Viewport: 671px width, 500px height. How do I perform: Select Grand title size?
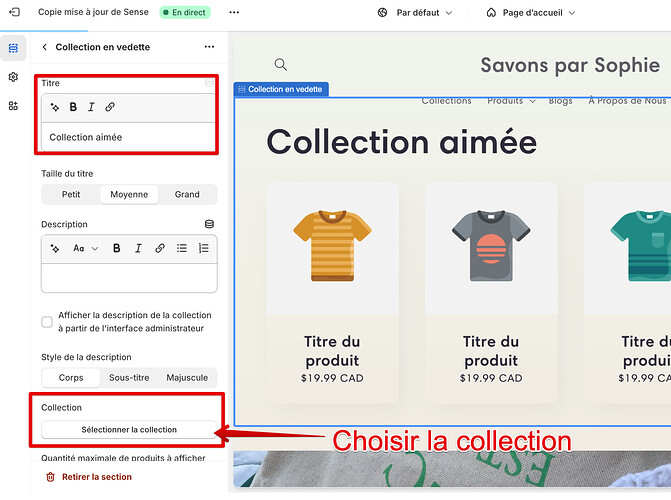(187, 194)
